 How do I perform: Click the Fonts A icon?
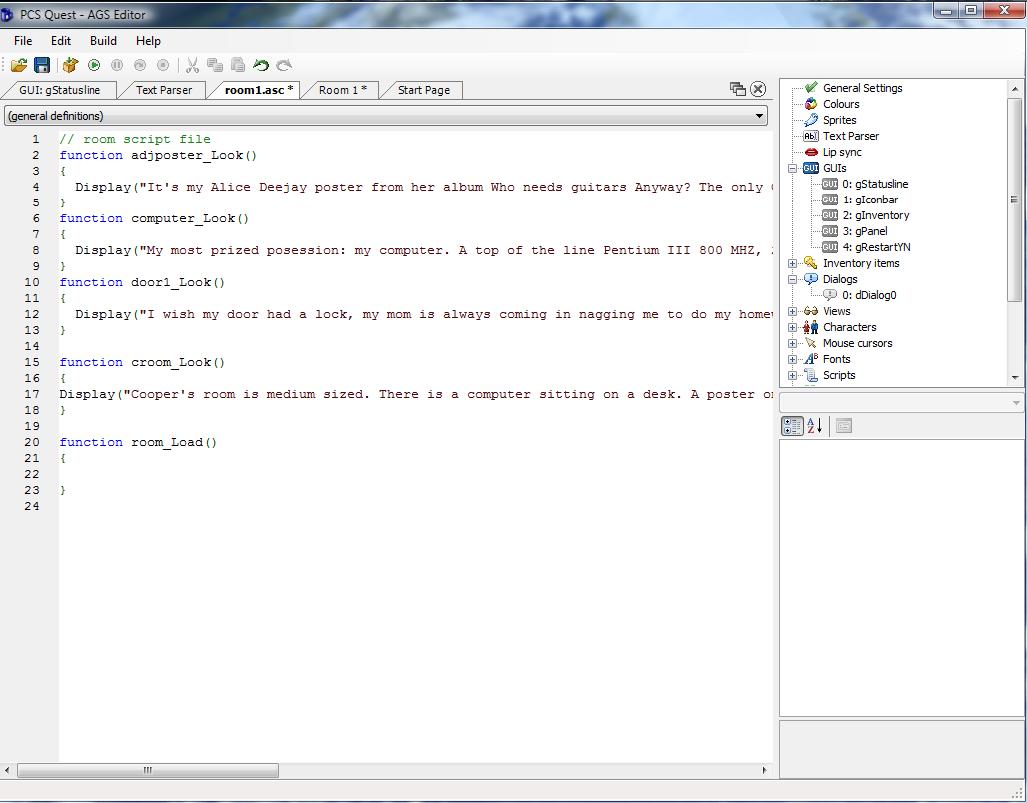pos(811,359)
